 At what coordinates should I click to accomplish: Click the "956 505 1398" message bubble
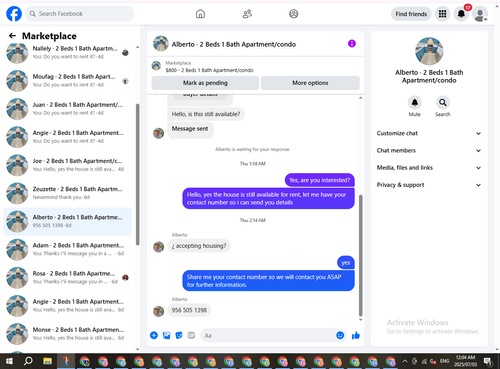click(189, 310)
